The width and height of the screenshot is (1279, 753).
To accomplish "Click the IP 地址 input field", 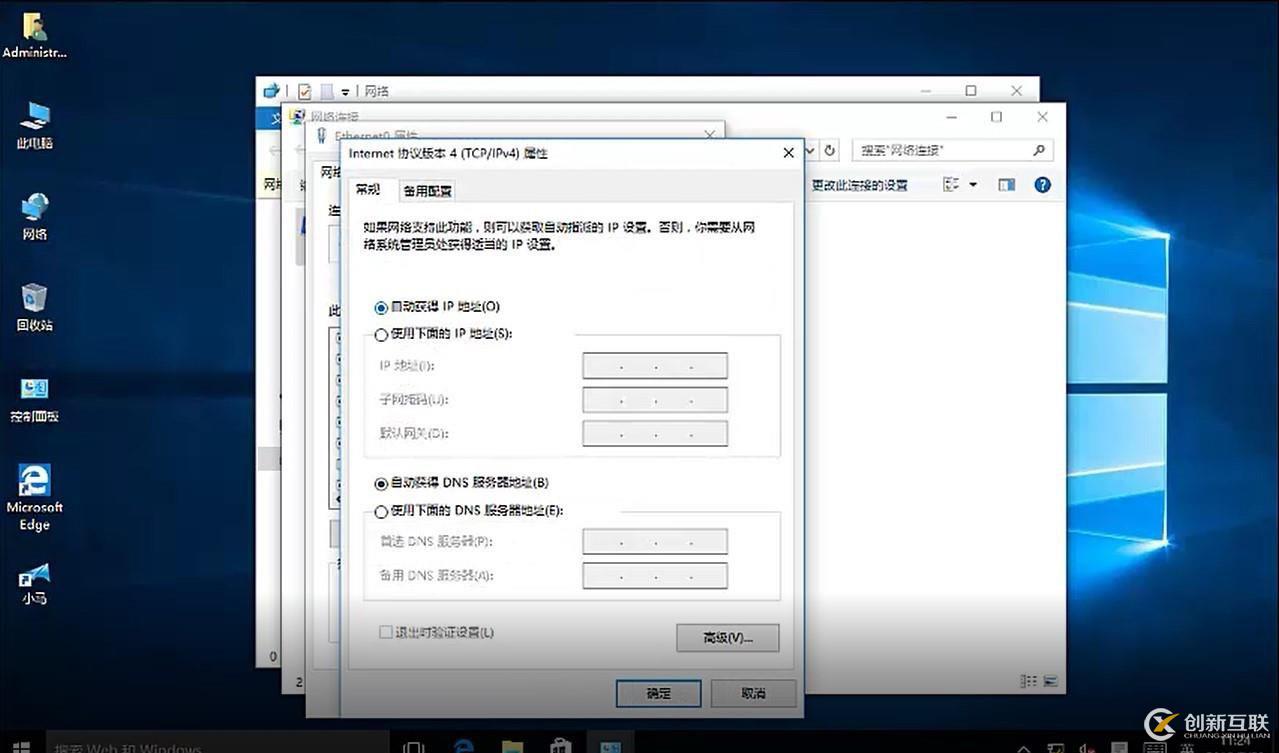I will [655, 366].
